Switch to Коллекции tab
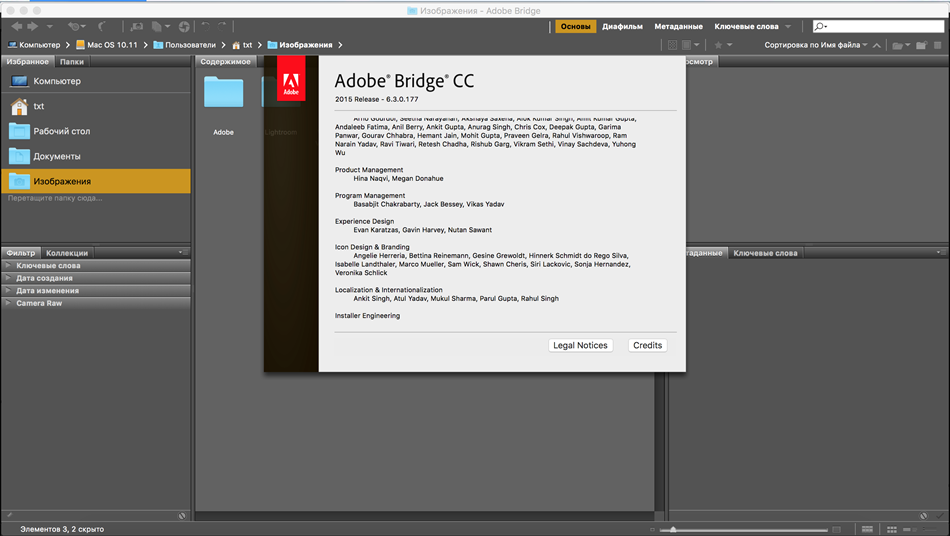The image size is (950, 536). 67,253
